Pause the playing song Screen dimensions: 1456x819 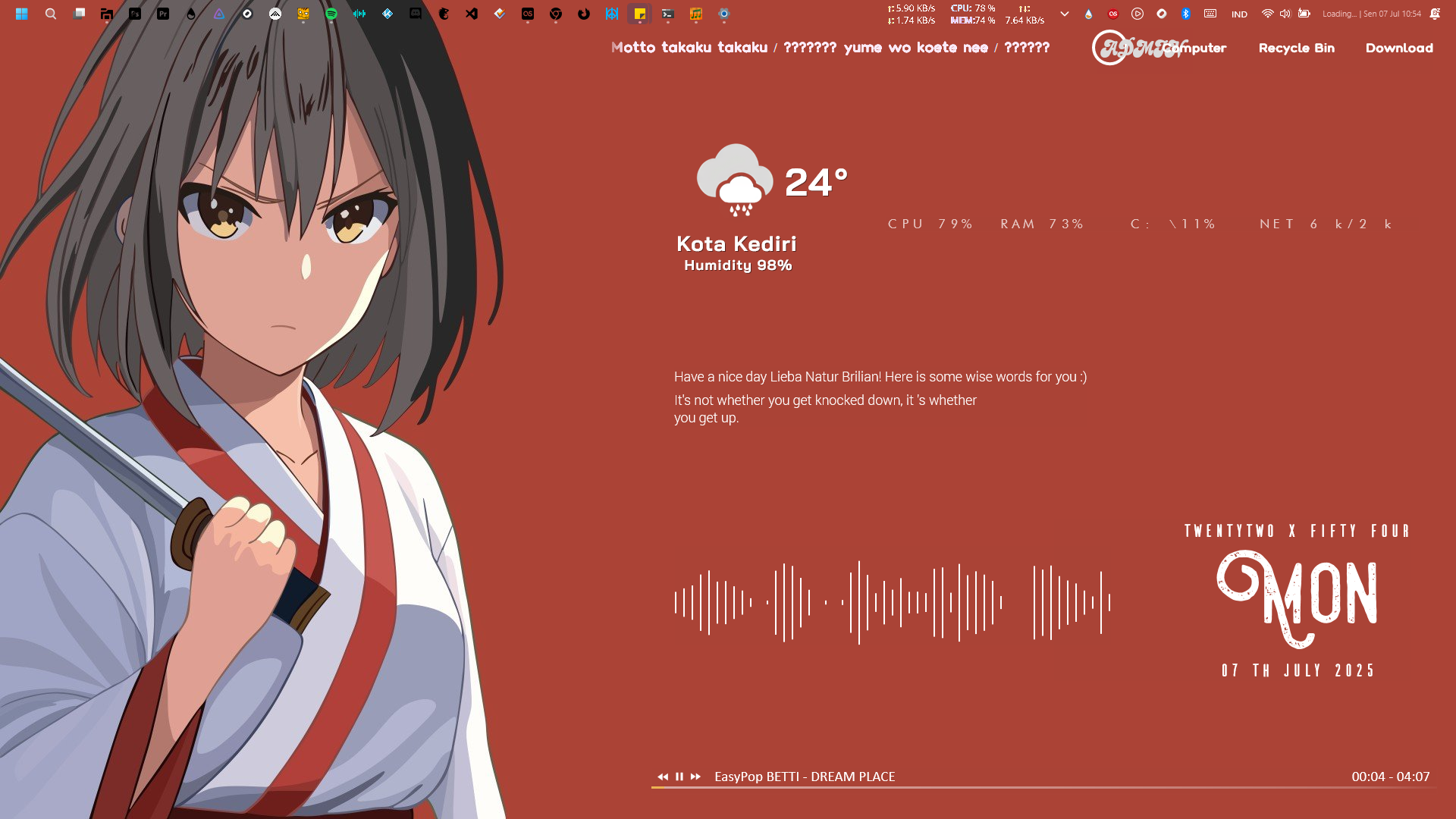click(679, 777)
